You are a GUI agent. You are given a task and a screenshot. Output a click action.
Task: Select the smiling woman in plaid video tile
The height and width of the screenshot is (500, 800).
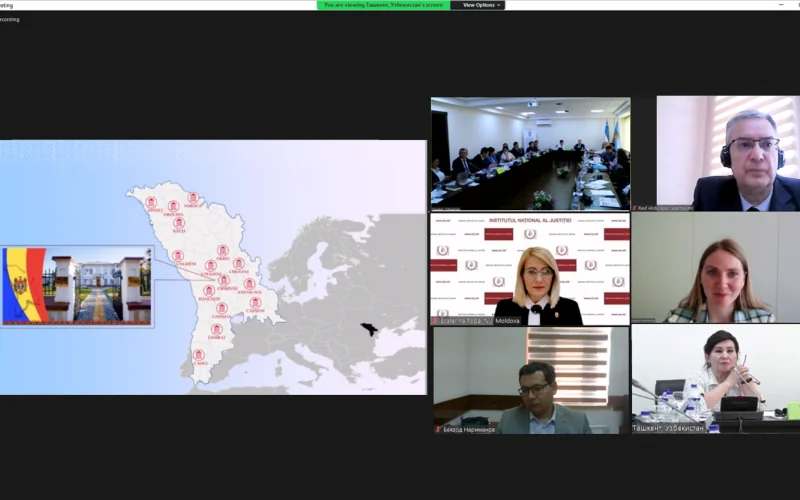[x=716, y=268]
